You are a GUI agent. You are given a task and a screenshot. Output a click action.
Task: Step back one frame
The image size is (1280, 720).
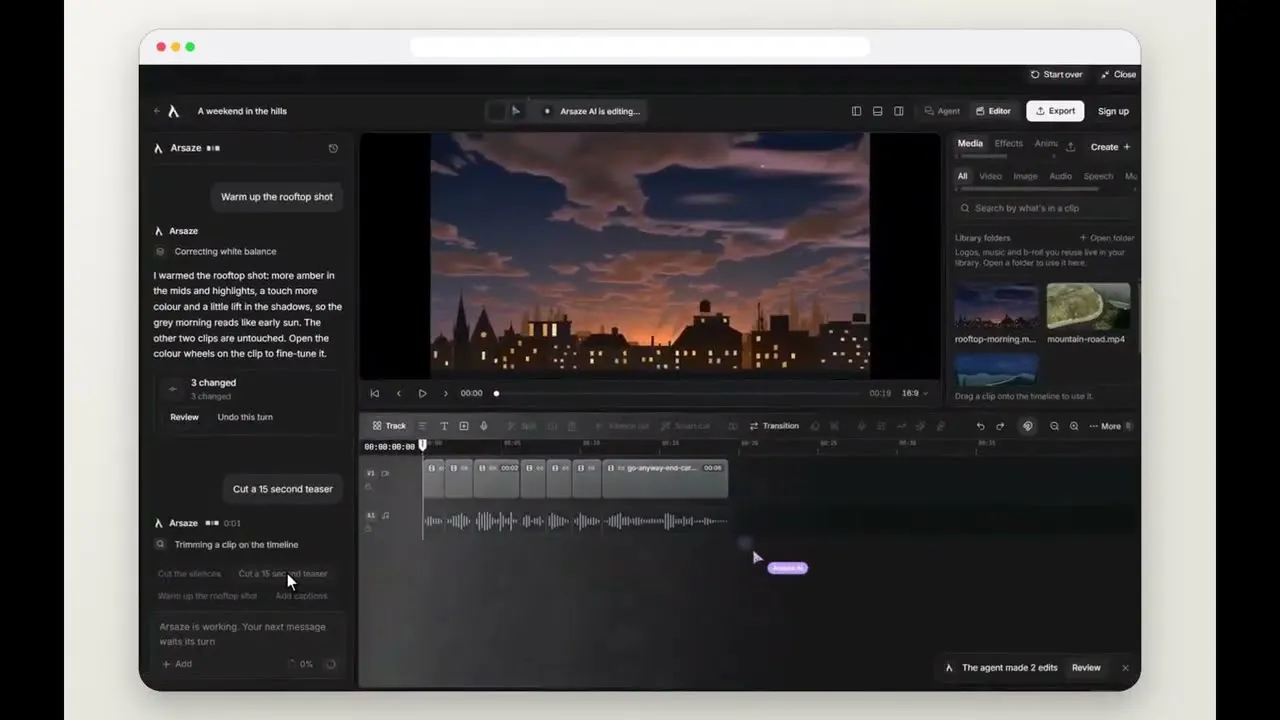[x=398, y=394]
